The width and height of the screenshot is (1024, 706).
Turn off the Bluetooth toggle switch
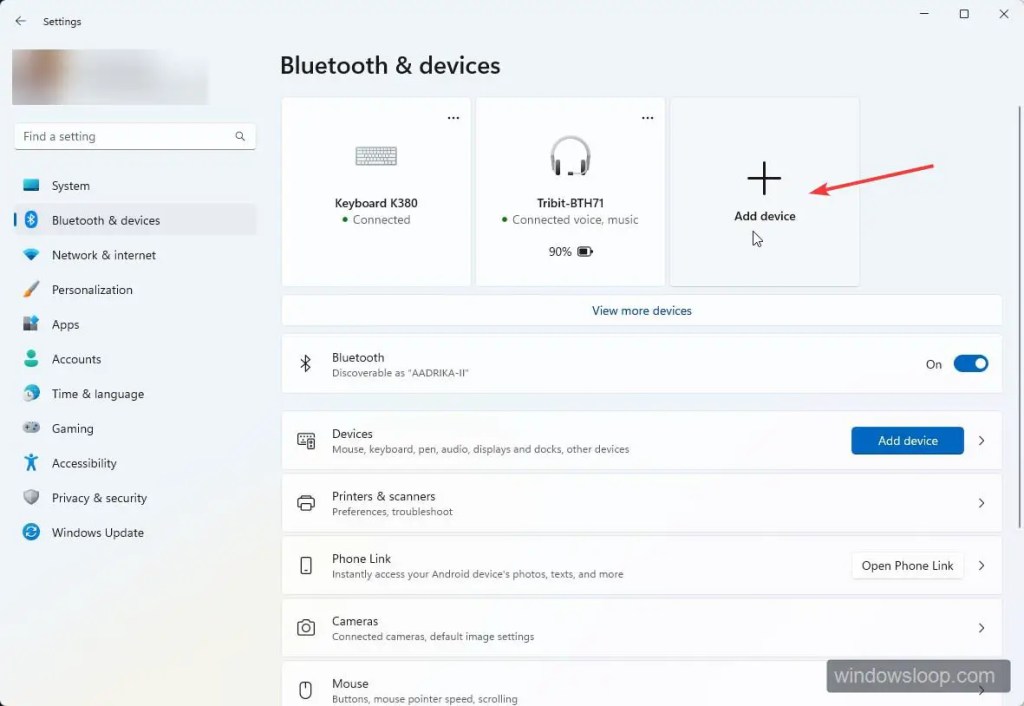[x=970, y=364]
